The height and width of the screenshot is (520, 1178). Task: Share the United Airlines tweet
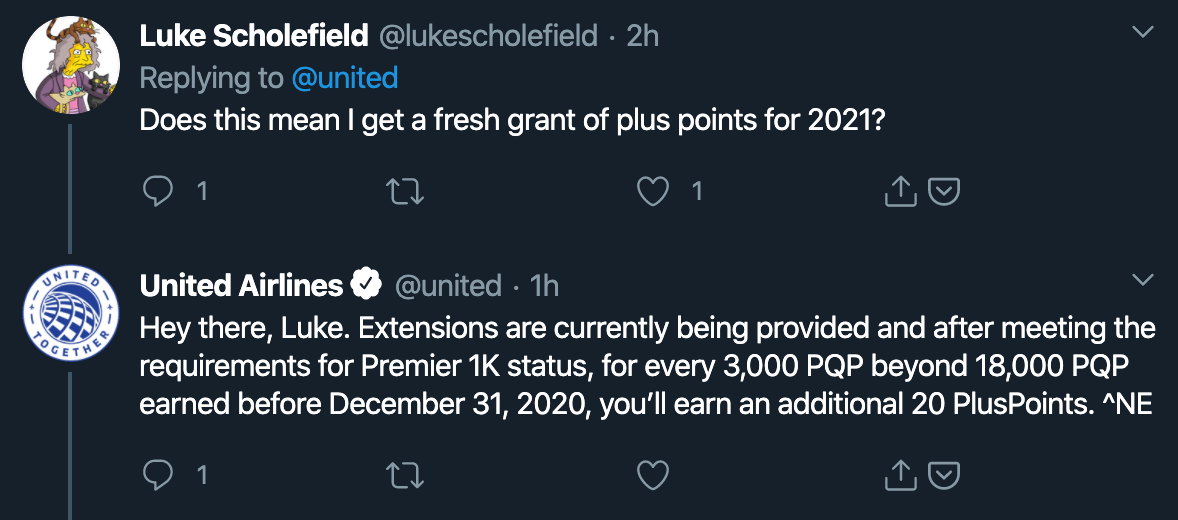point(901,475)
